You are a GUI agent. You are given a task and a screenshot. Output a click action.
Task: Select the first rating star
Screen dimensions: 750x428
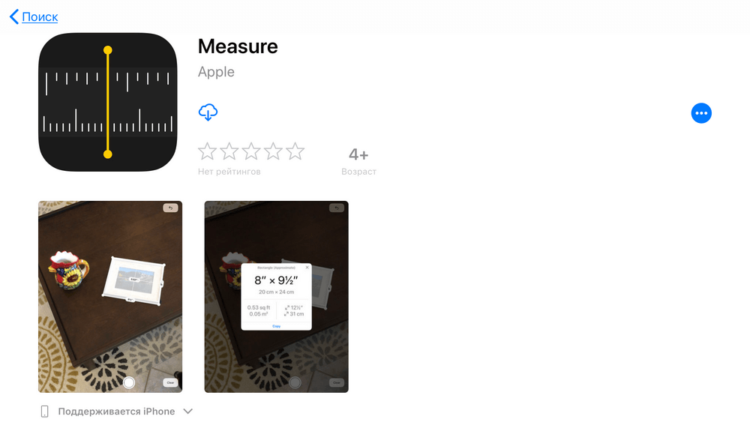point(207,151)
